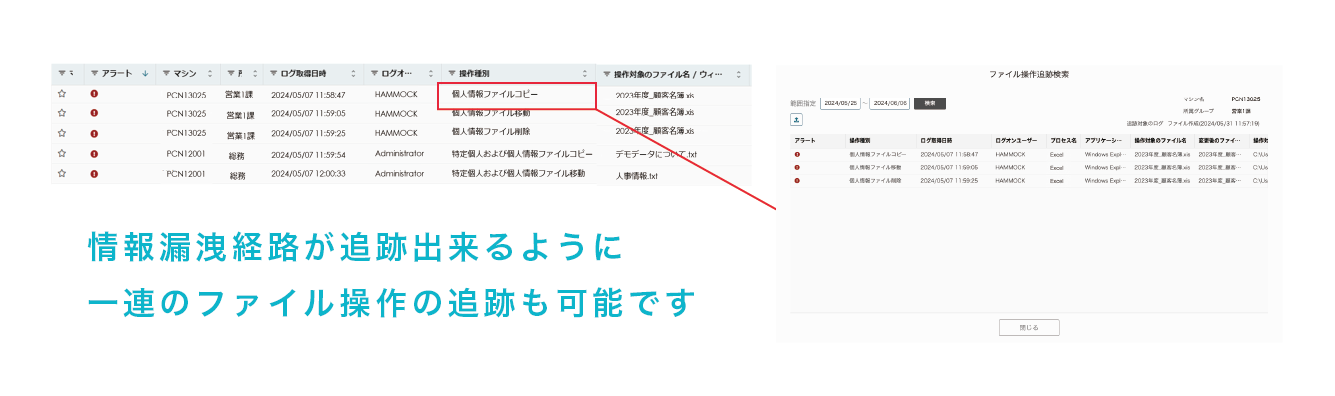Image resolution: width=1335 pixels, height=396 pixels.
Task: Click 個人情報ファイルコピー cell in main list
Action: [x=495, y=93]
